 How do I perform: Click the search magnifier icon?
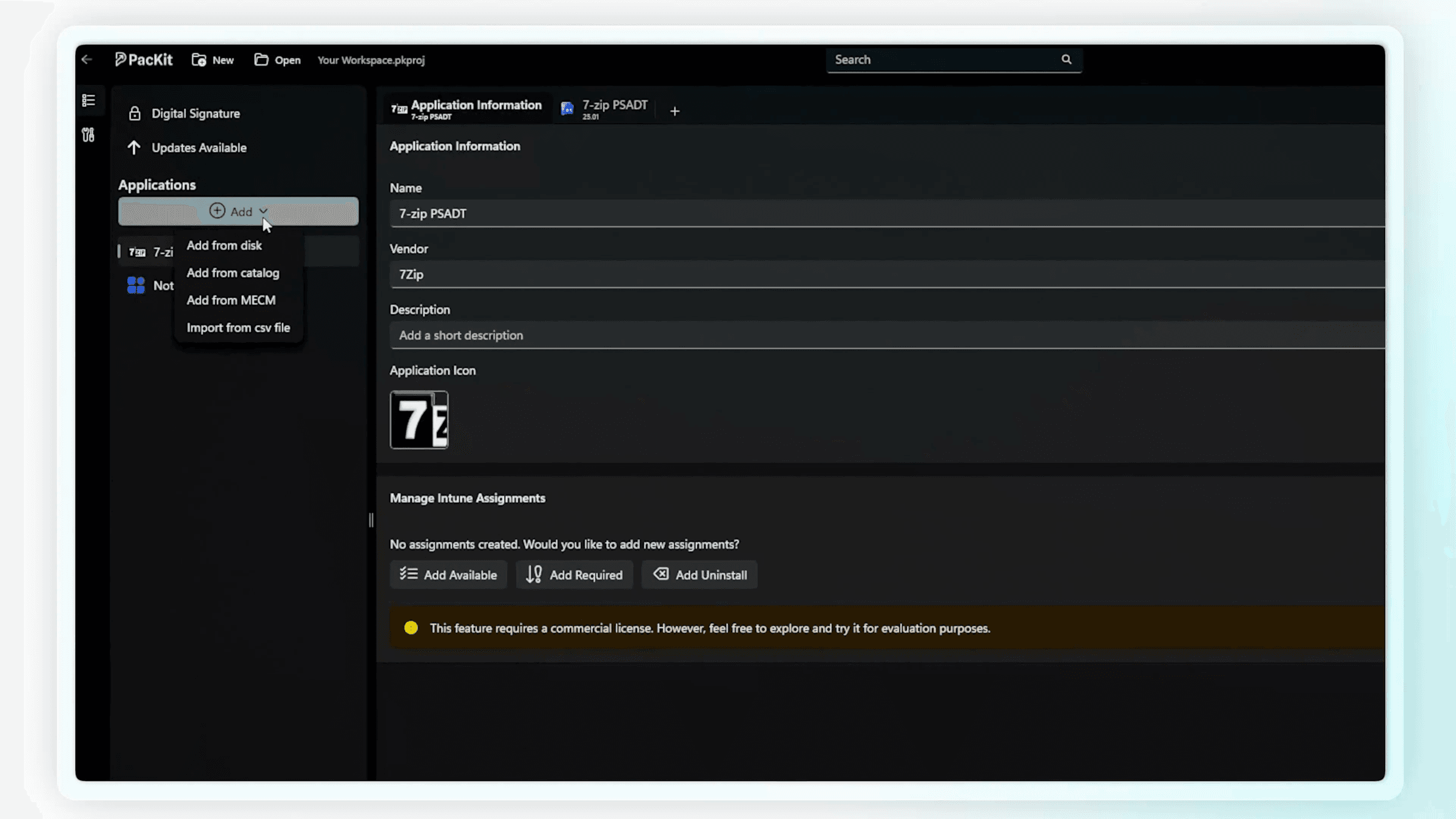(x=1066, y=59)
